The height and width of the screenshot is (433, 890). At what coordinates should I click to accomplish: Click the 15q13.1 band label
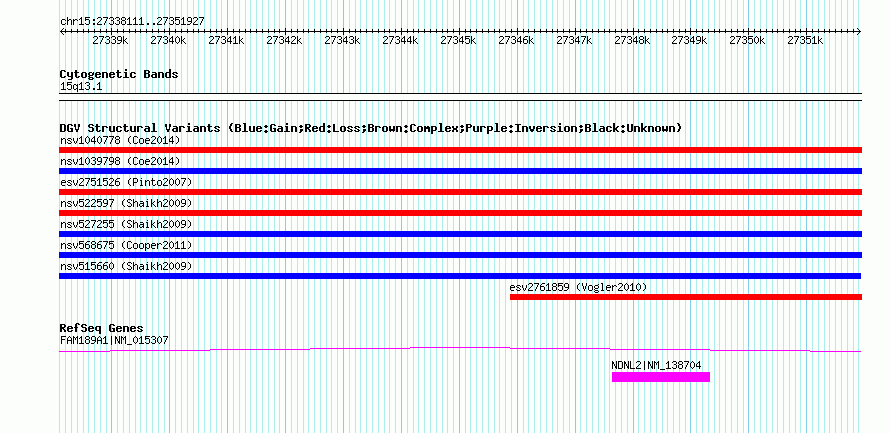click(81, 87)
